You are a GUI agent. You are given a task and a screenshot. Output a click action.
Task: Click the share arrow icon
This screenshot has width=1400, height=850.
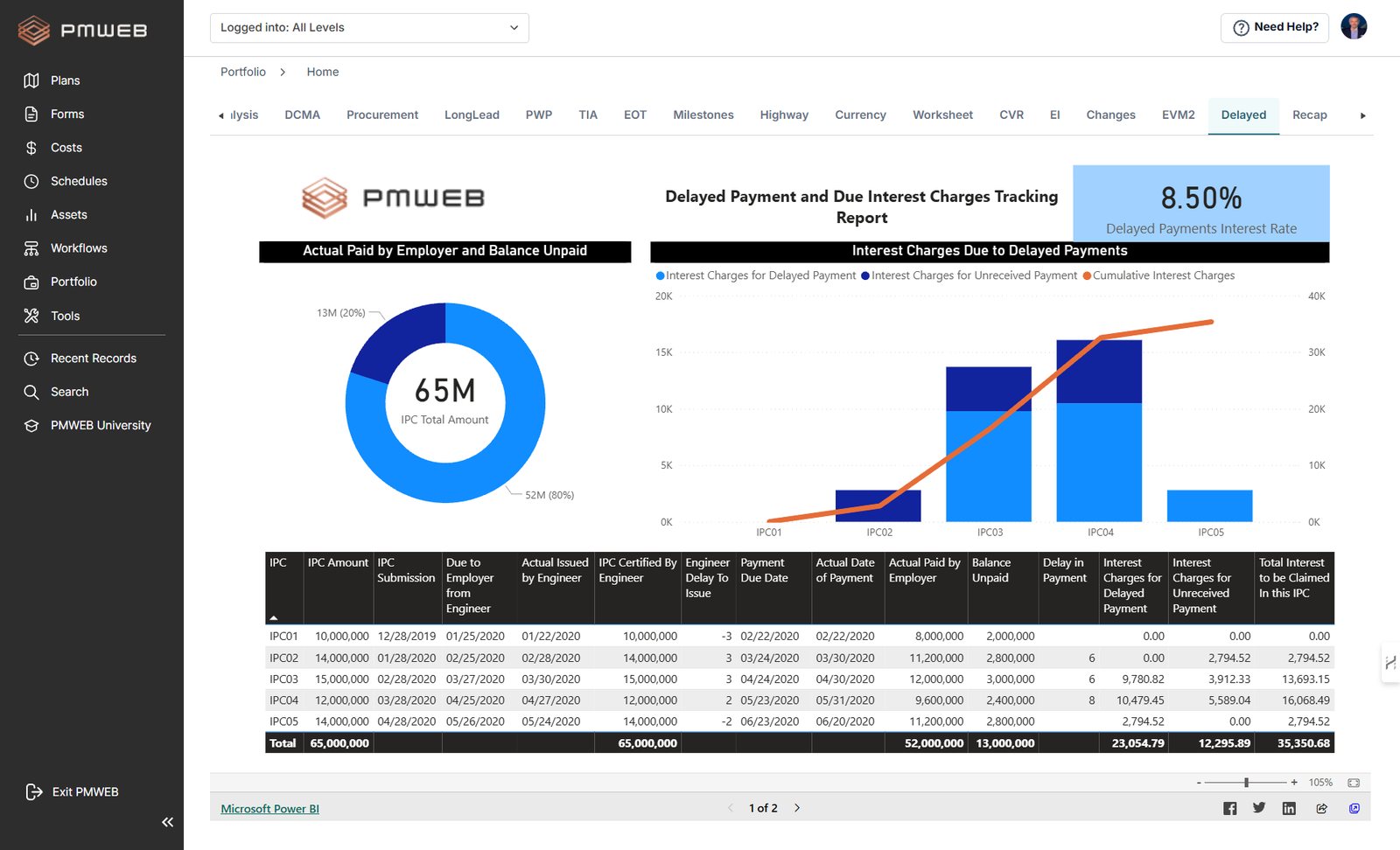(1321, 808)
